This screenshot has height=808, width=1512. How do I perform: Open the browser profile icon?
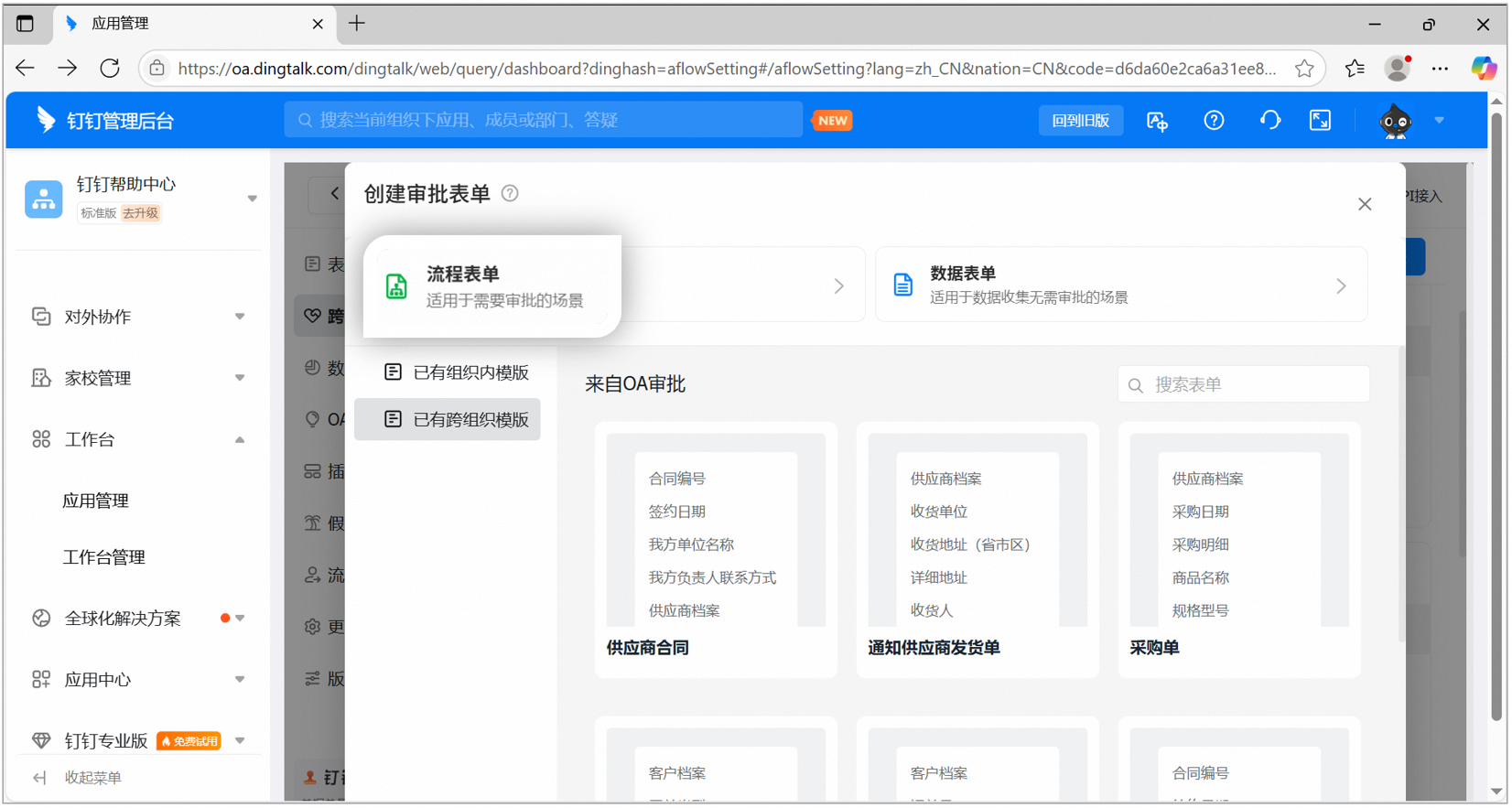pyautogui.click(x=1397, y=69)
